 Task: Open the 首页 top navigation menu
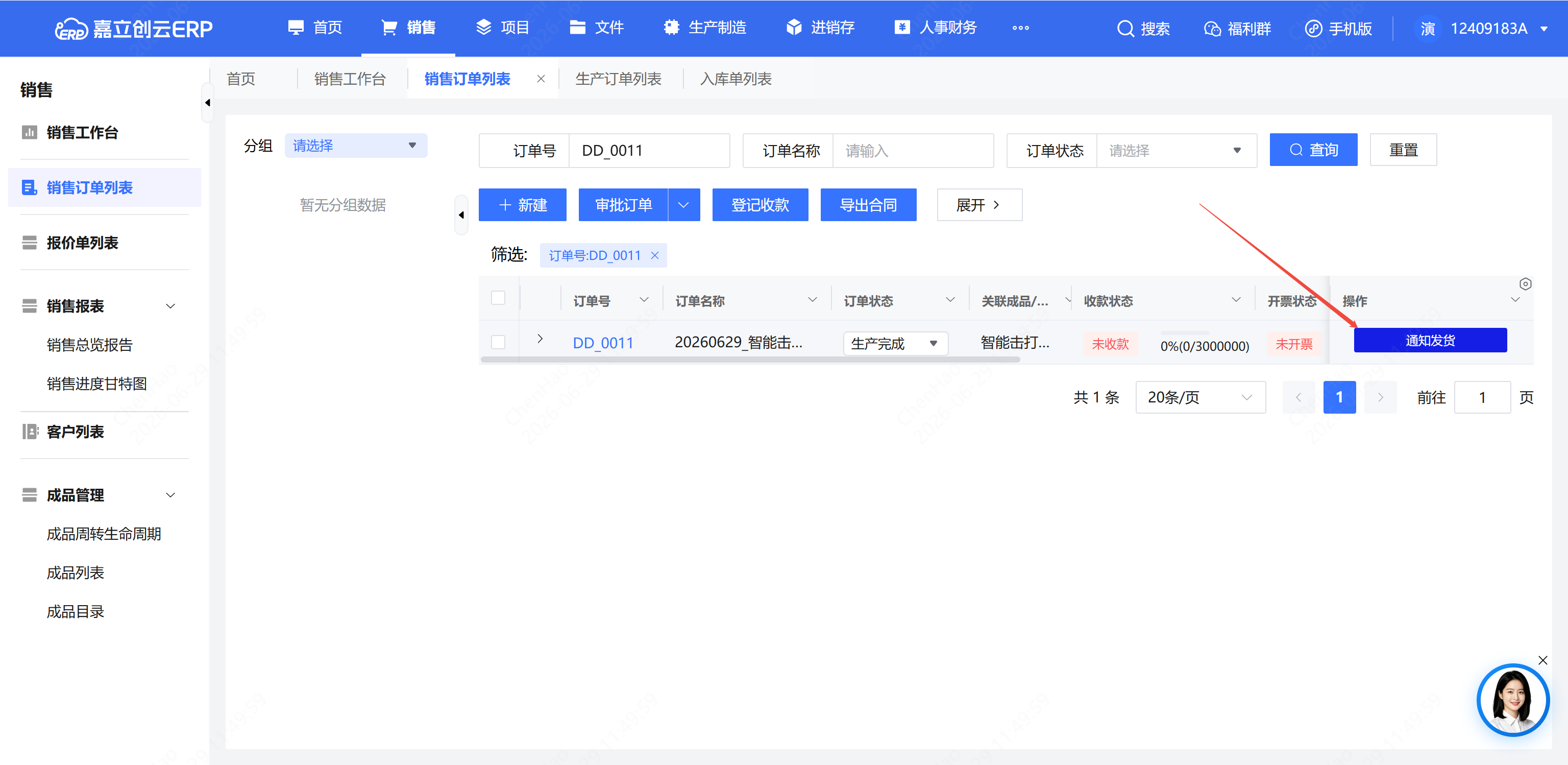pyautogui.click(x=315, y=28)
